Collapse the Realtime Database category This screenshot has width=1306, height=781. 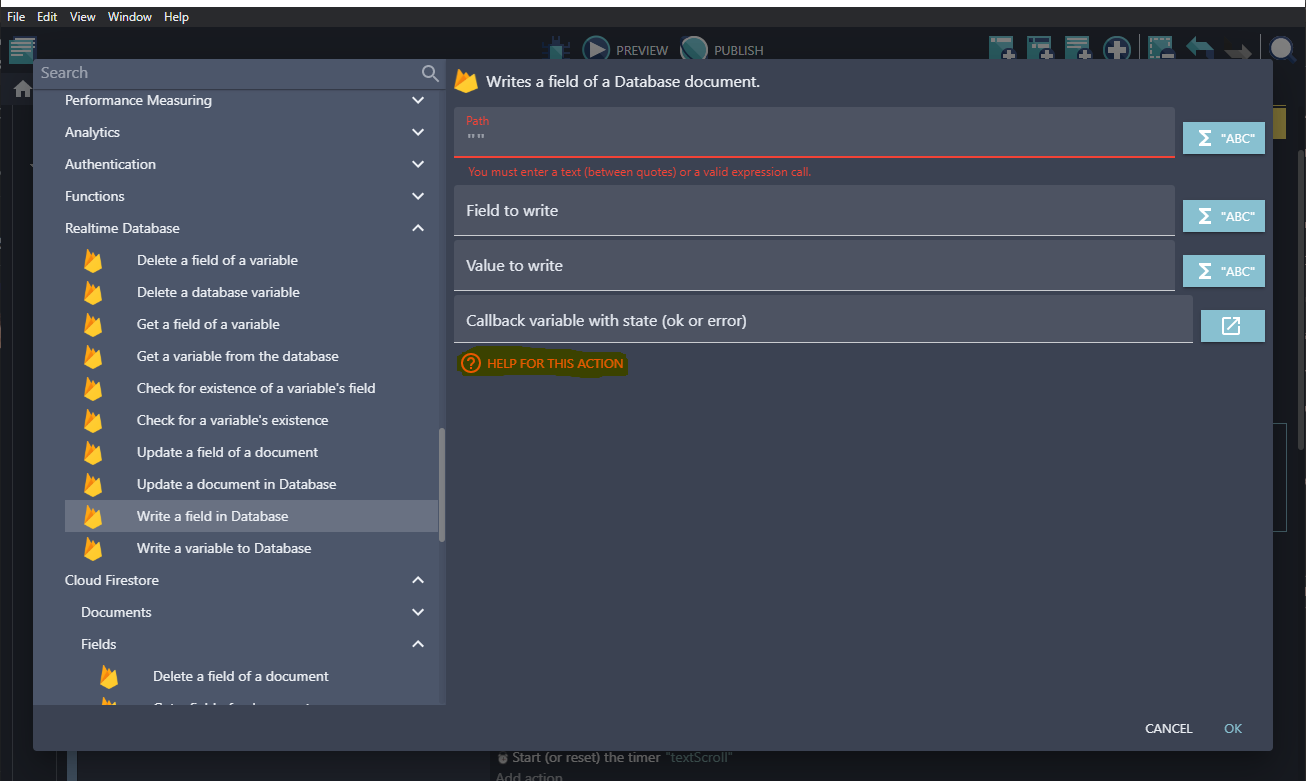(418, 229)
